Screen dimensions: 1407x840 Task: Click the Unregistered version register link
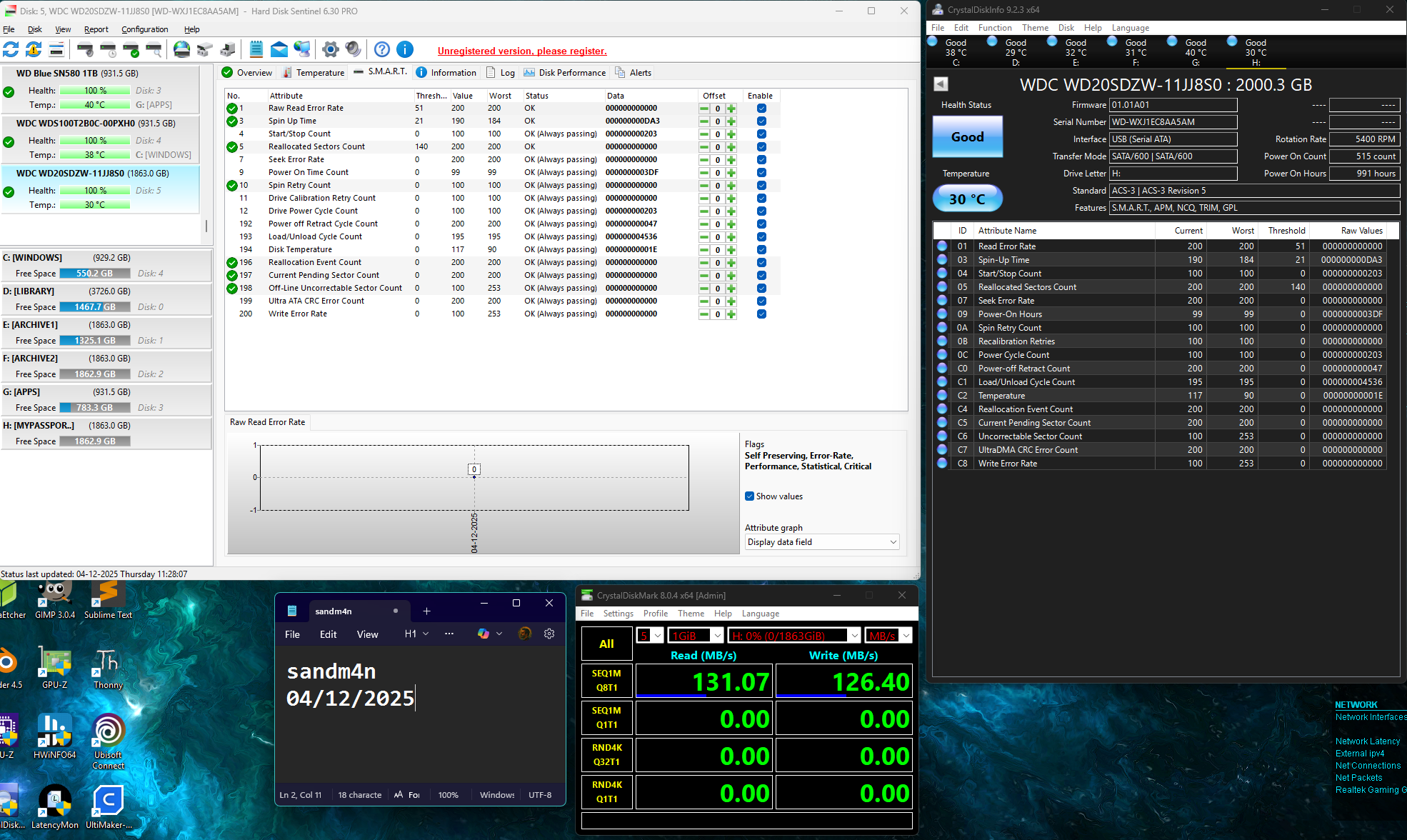522,51
